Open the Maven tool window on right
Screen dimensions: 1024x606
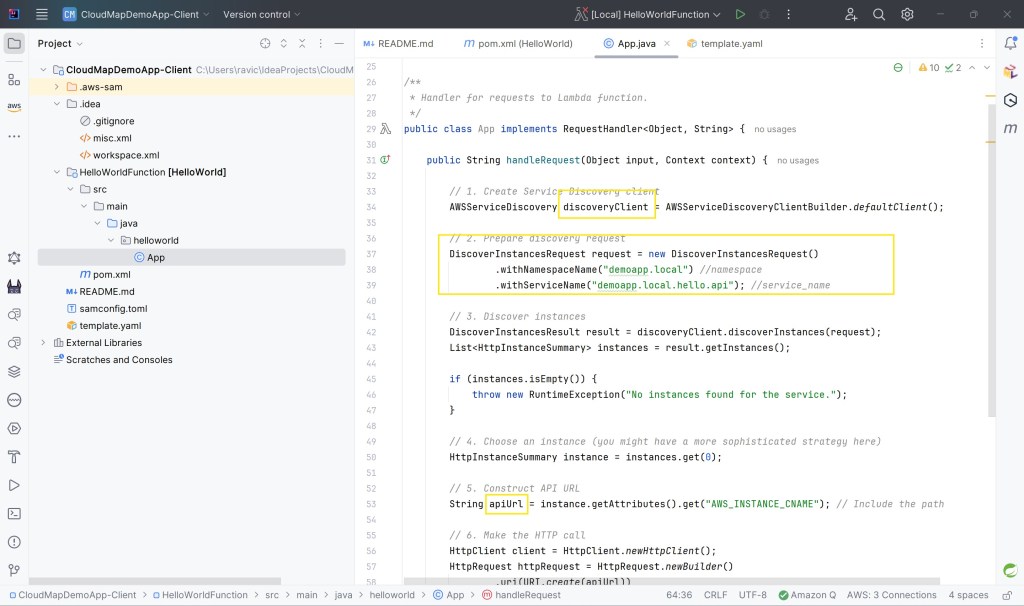1010,128
